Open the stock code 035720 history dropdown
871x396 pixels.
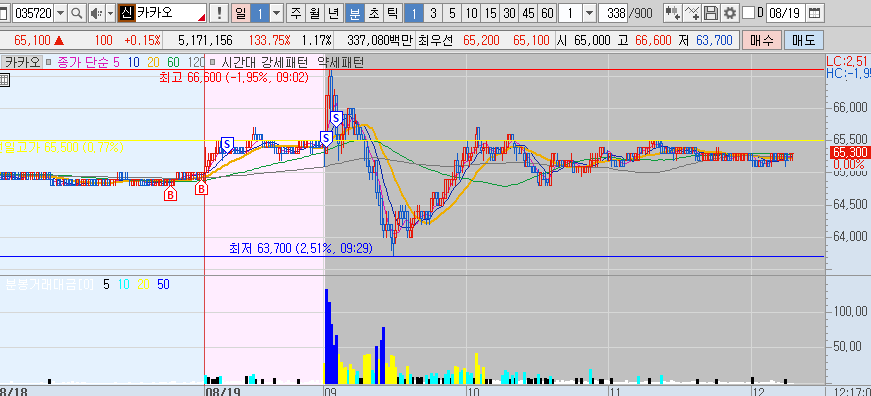61,13
